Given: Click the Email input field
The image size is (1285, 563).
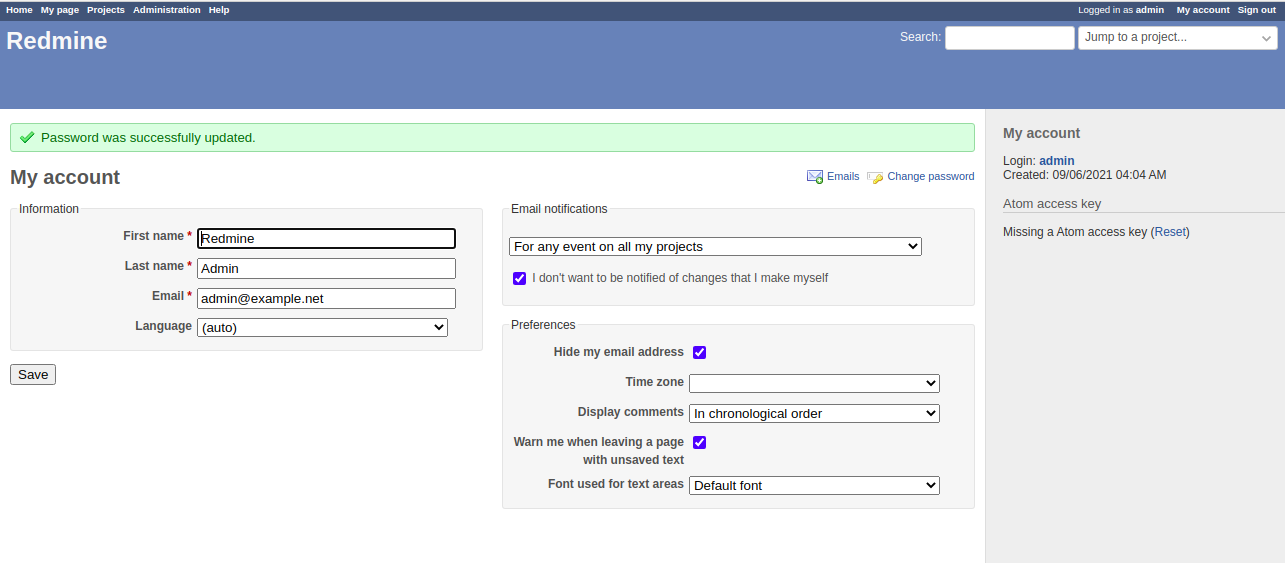Looking at the screenshot, I should pyautogui.click(x=326, y=298).
